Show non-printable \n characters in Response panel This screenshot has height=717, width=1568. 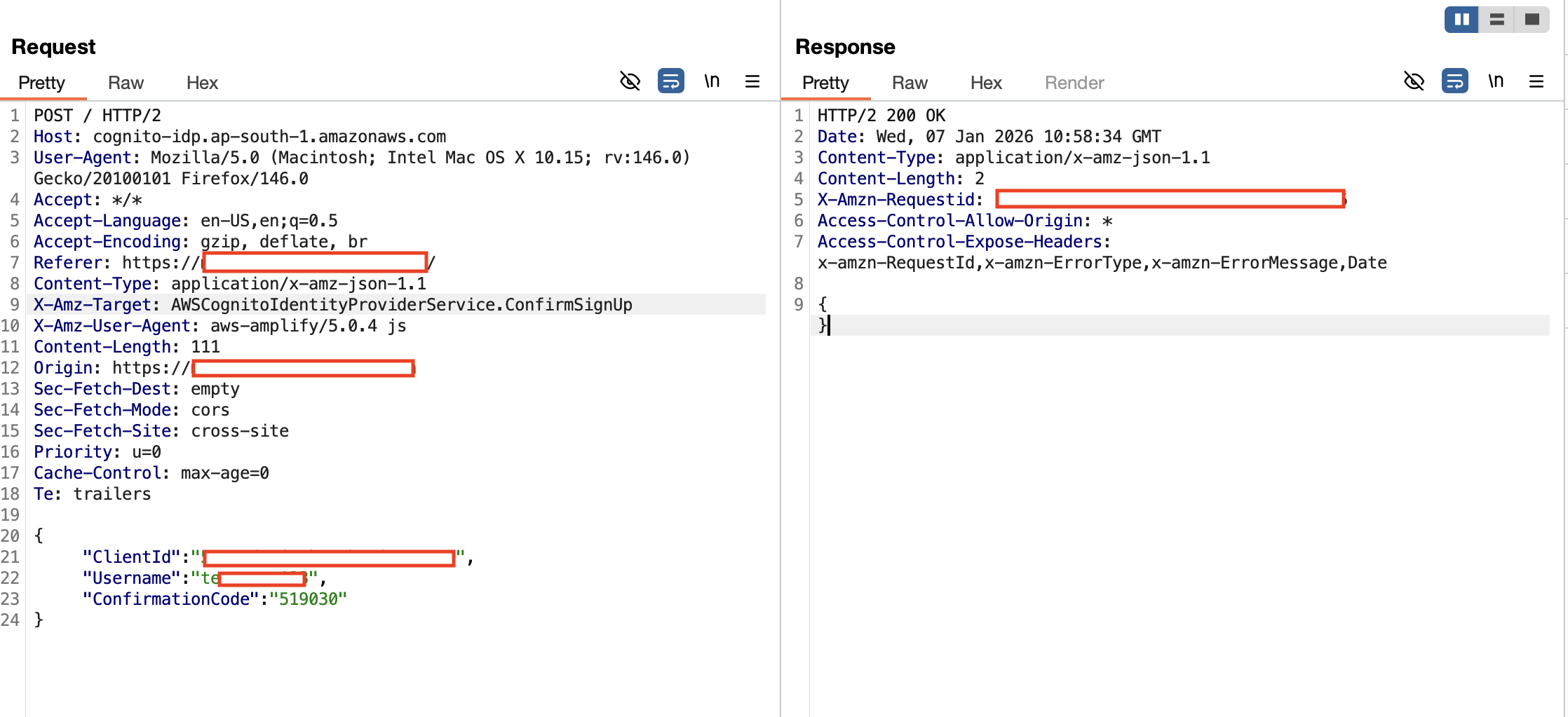coord(1496,81)
